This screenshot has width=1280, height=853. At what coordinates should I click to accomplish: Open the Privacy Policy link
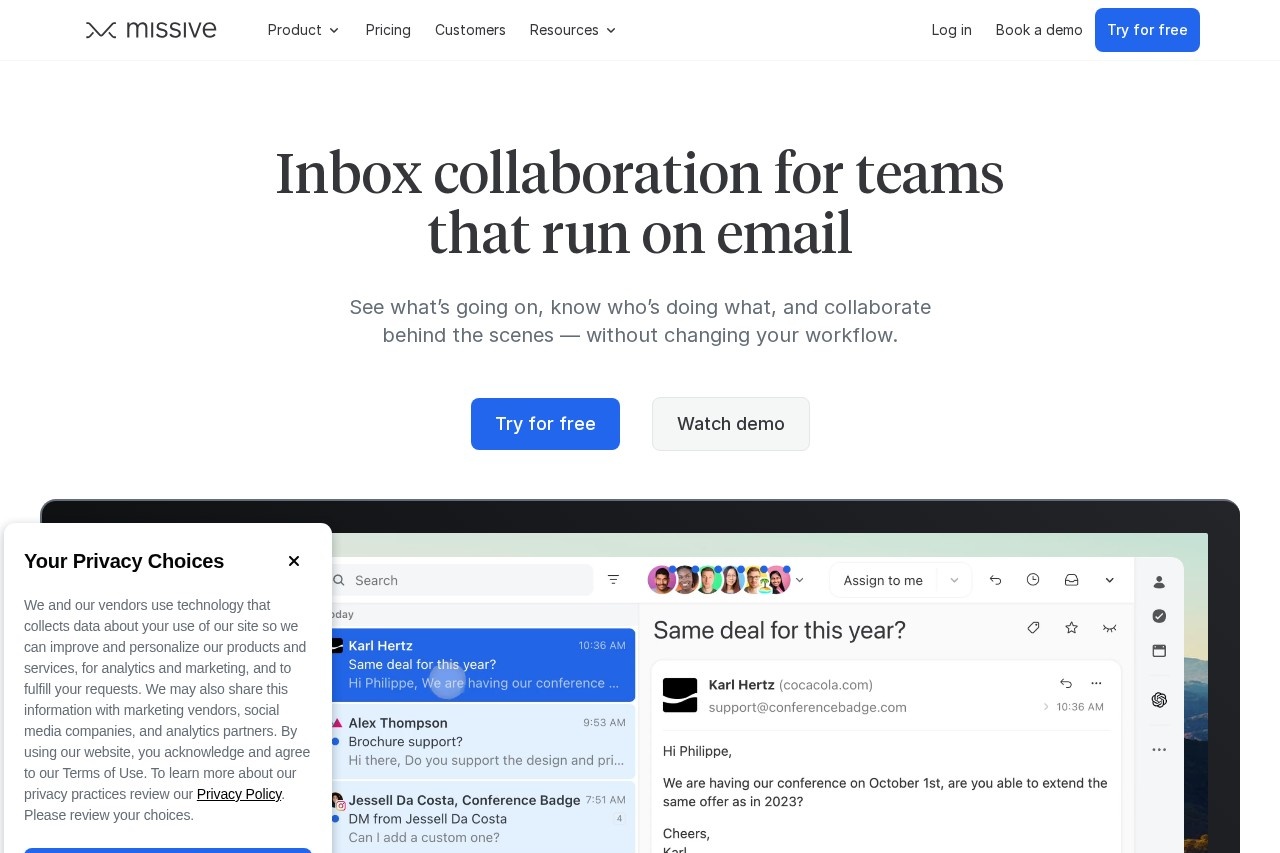pyautogui.click(x=239, y=794)
